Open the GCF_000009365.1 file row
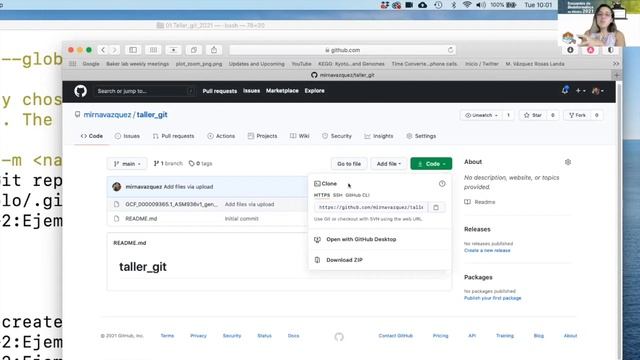Viewport: 640px width, 360px height. (x=171, y=204)
